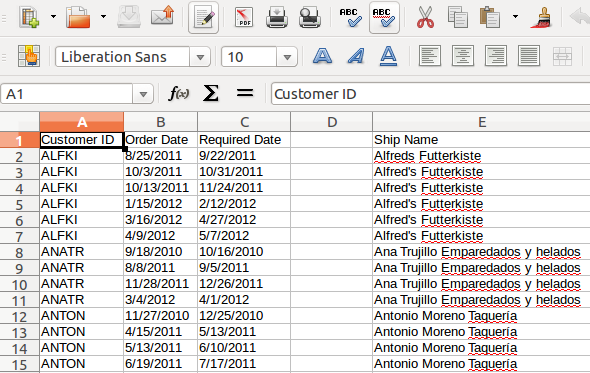Select the Format Paintbrush tool
The height and width of the screenshot is (373, 590).
541,17
